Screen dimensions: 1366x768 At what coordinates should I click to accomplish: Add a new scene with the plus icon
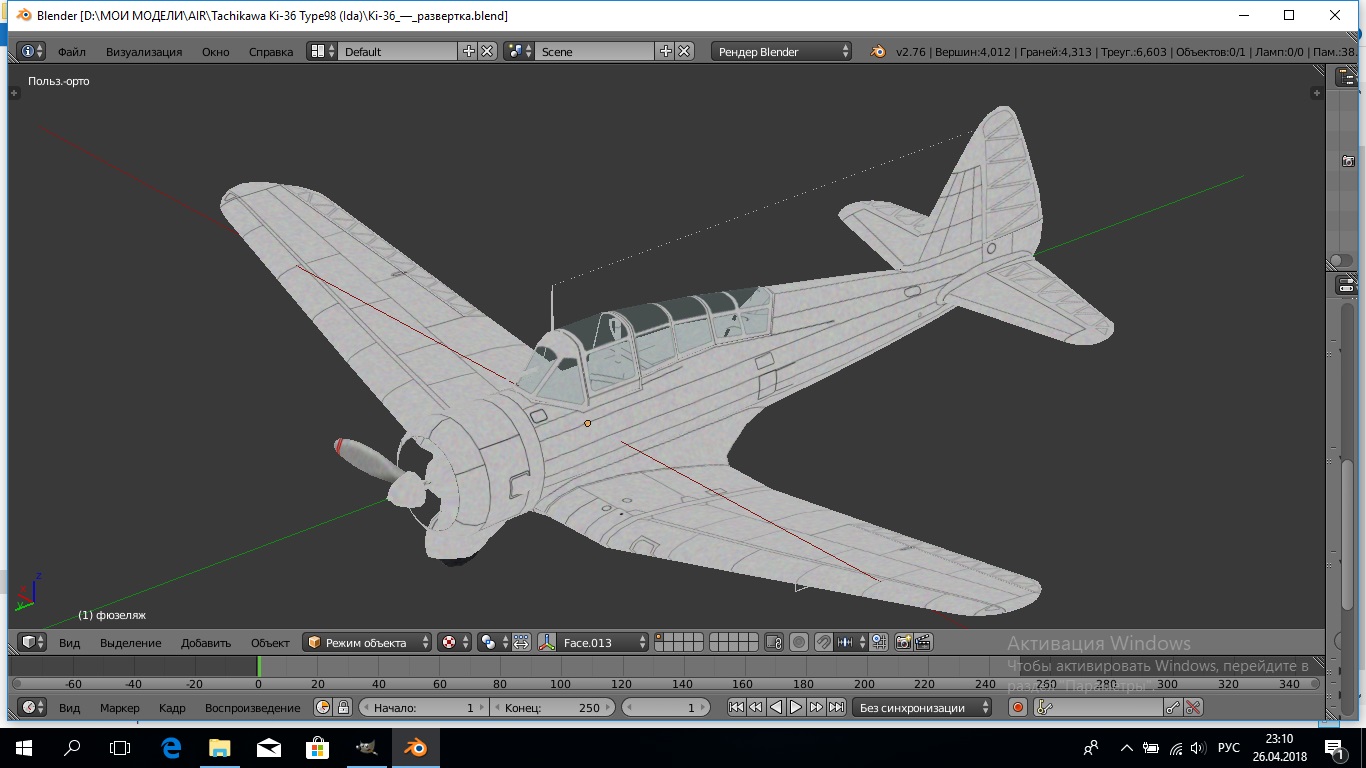(666, 51)
